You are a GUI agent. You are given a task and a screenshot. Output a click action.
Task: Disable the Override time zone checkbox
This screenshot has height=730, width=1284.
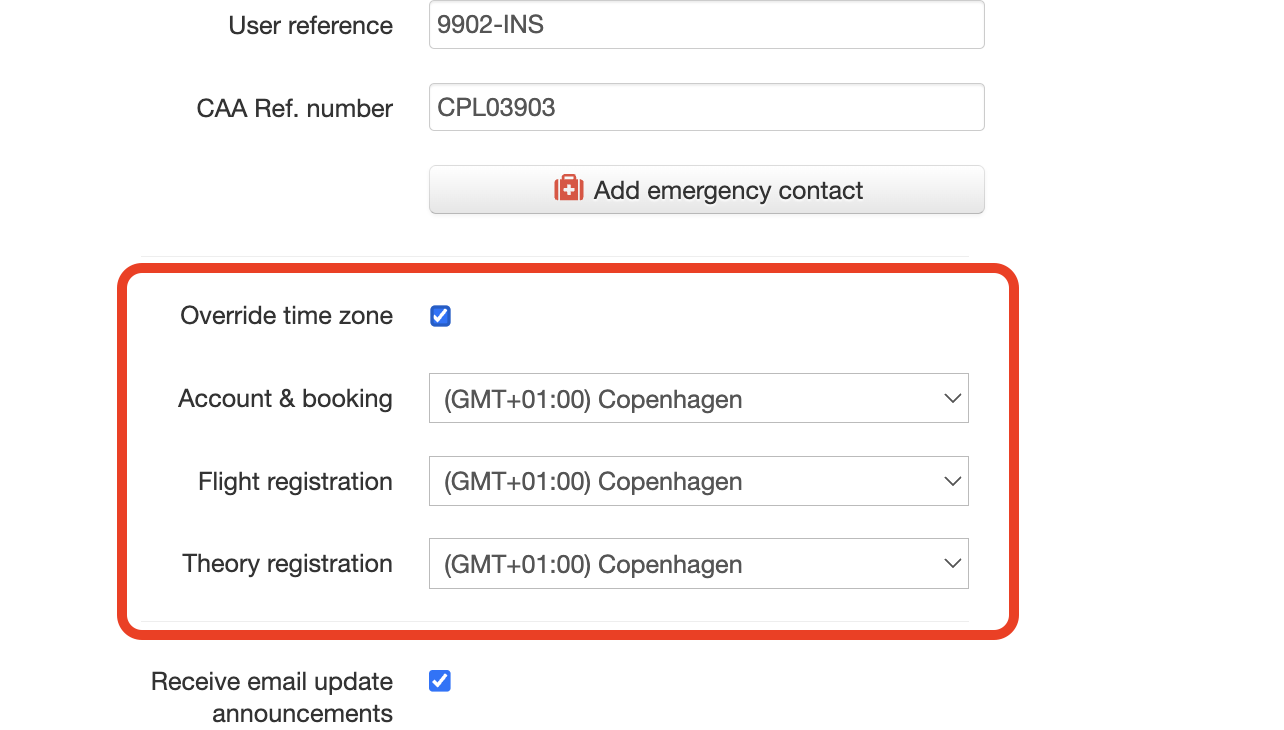coord(440,315)
